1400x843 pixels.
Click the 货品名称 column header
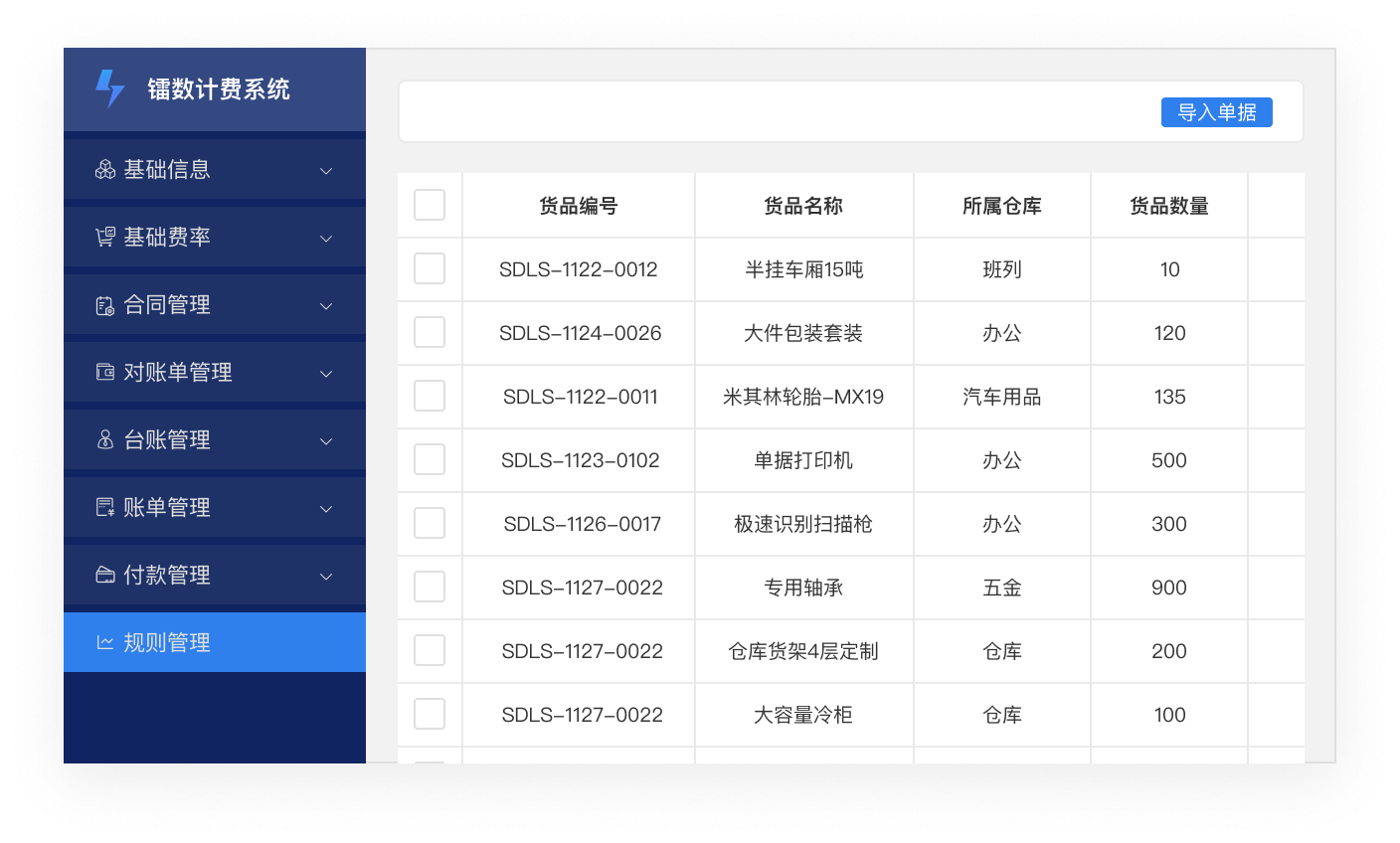pyautogui.click(x=803, y=206)
